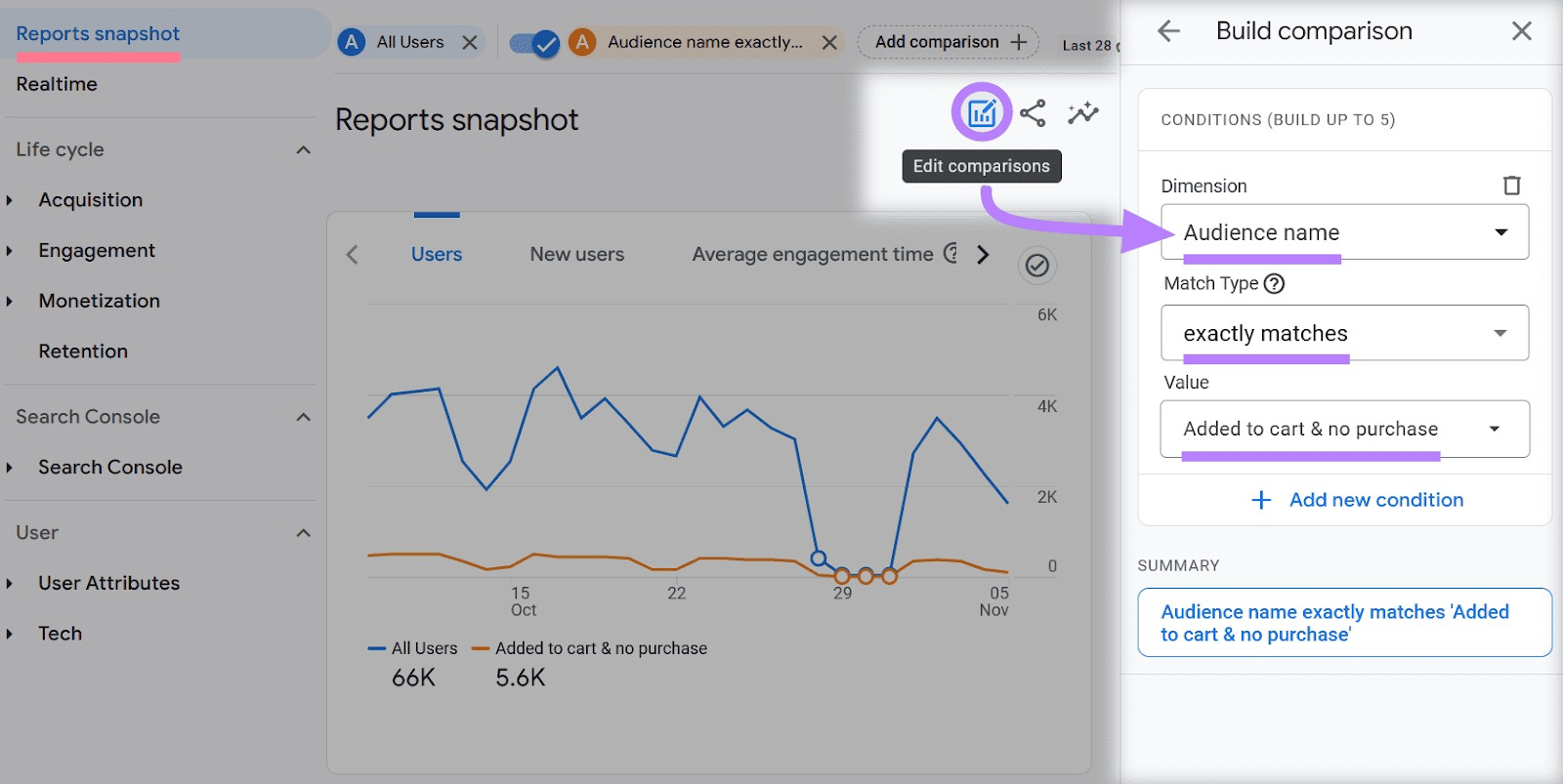
Task: Open Realtime in the sidebar
Action: pos(57,85)
